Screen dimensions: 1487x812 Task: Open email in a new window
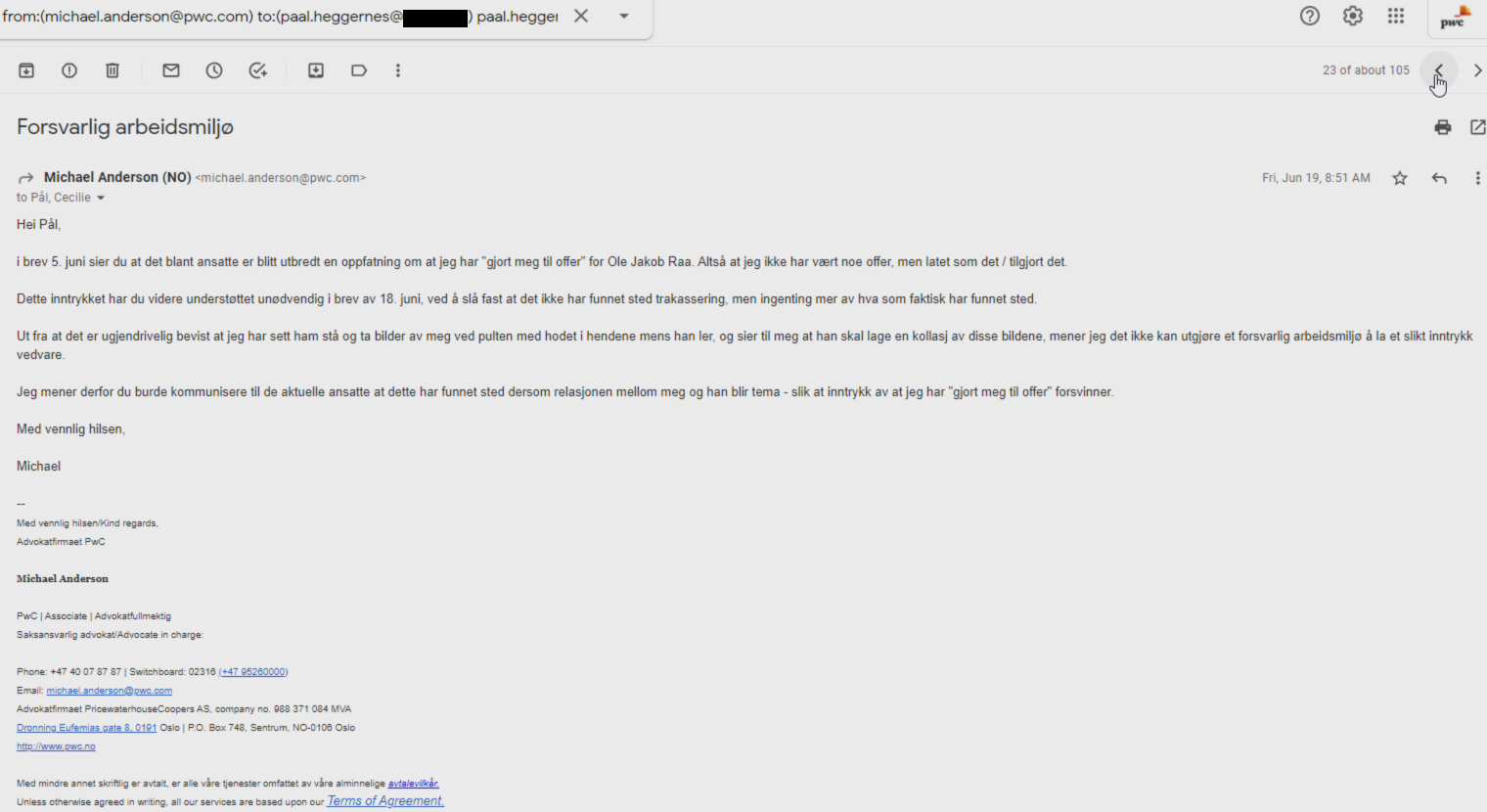pyautogui.click(x=1477, y=127)
